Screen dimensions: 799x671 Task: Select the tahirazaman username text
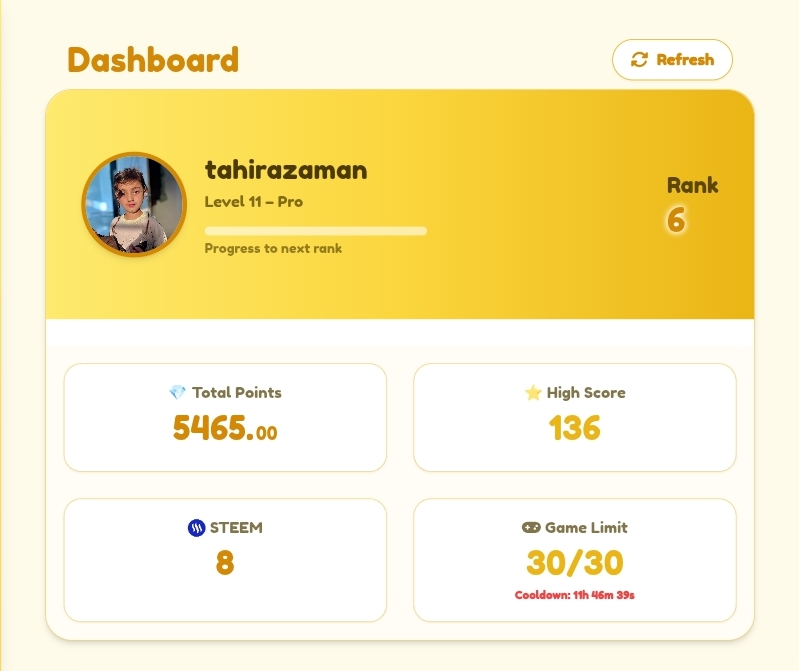click(x=286, y=170)
